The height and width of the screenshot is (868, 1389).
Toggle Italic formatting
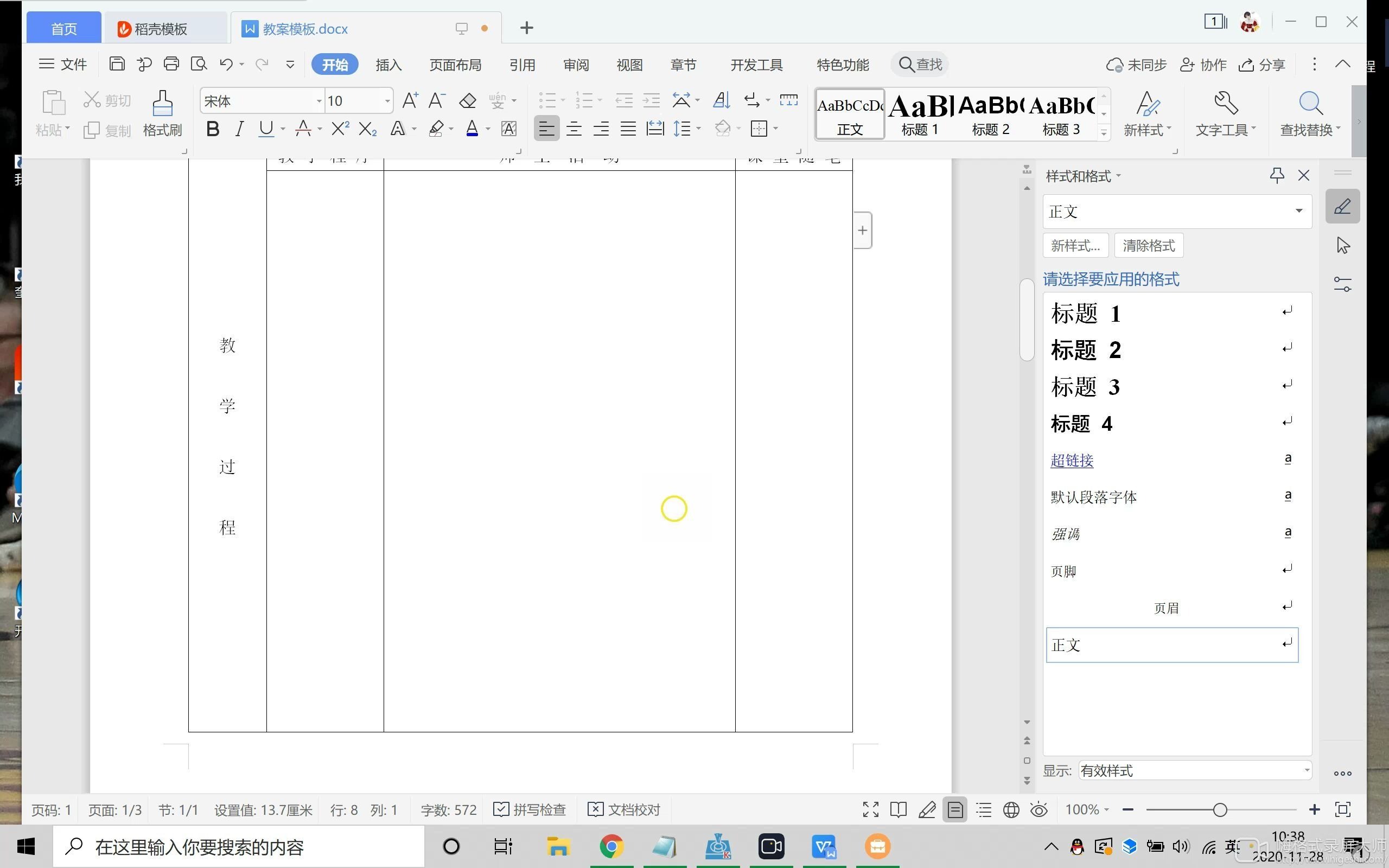tap(239, 129)
